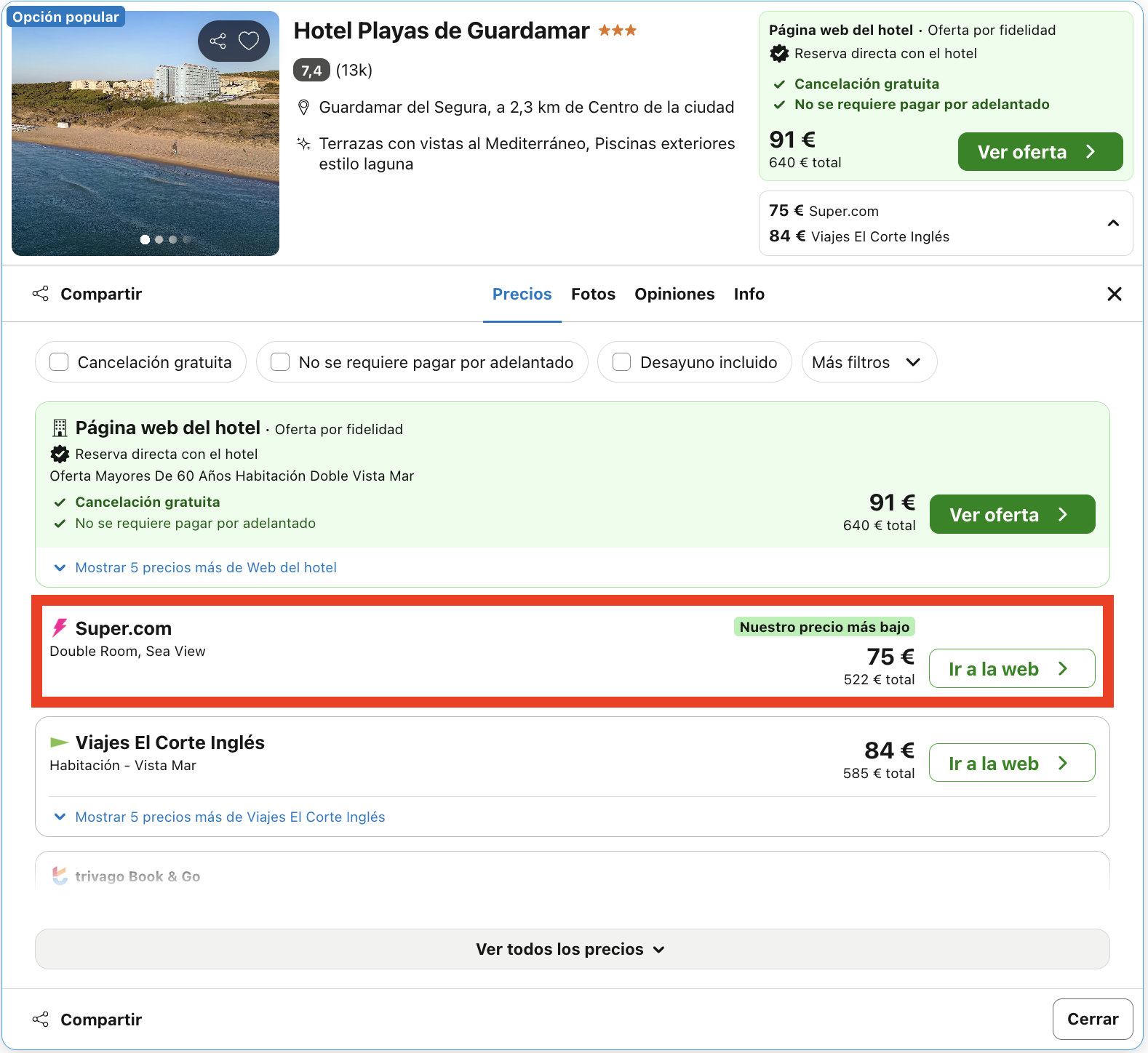Switch to the Fotos tab

pyautogui.click(x=593, y=294)
